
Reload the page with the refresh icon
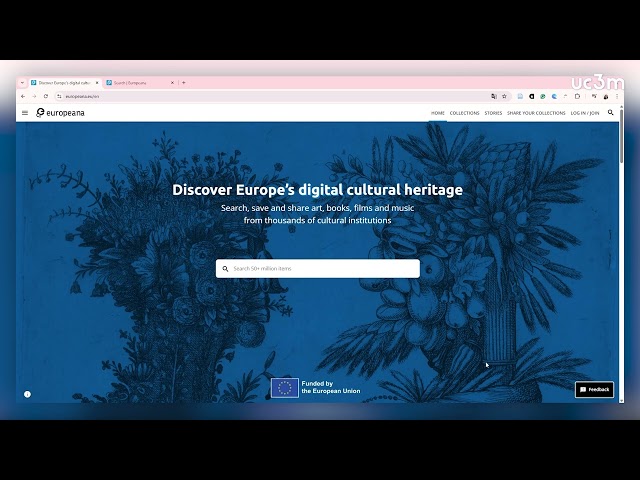[46, 96]
